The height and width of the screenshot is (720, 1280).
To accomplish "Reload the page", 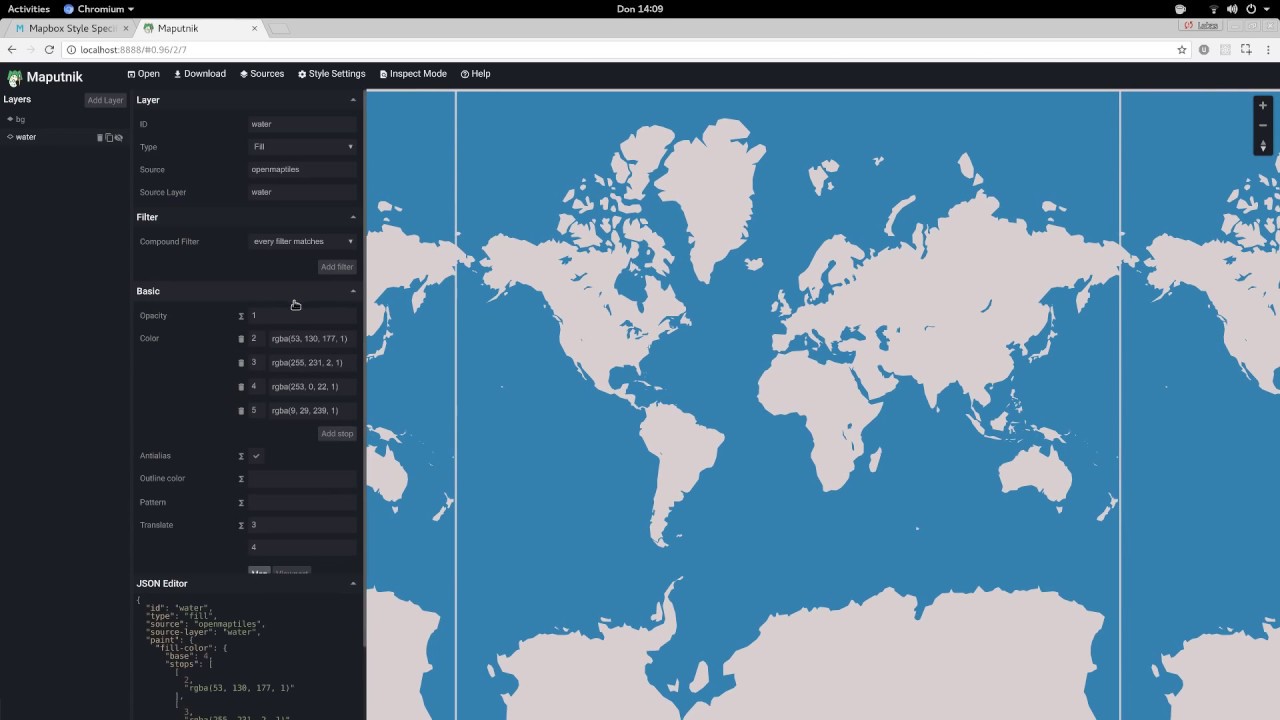I will coord(49,49).
